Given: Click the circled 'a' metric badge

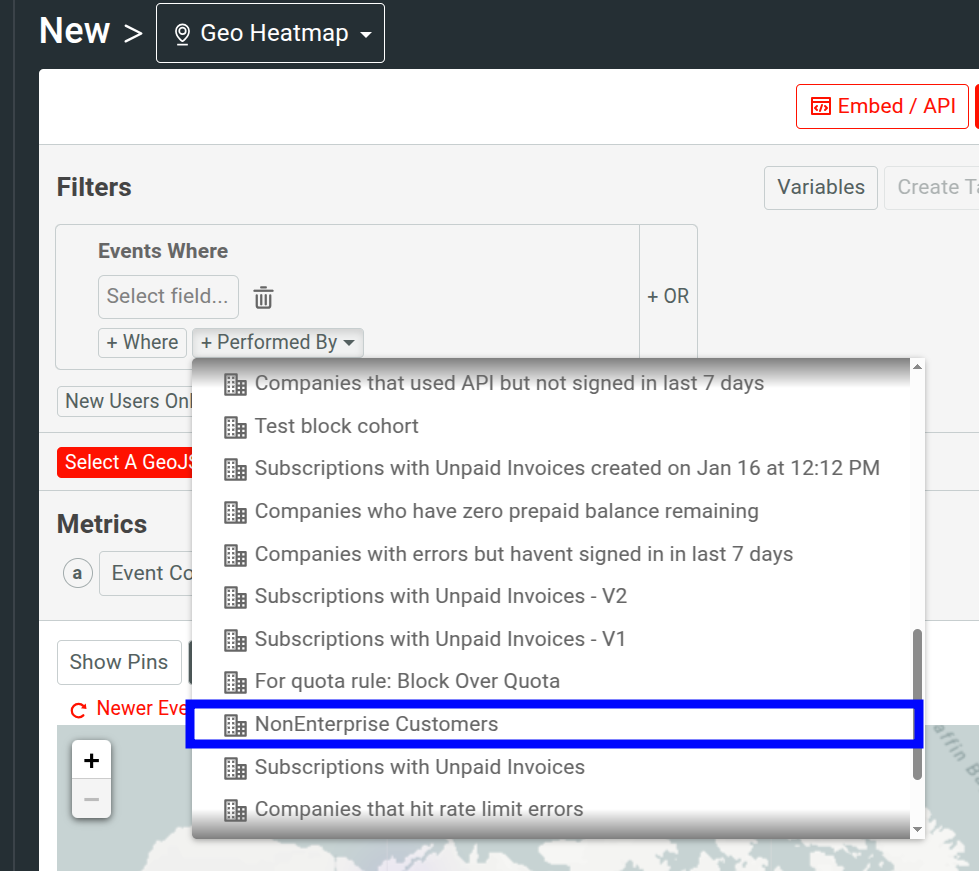Looking at the screenshot, I should coord(77,573).
